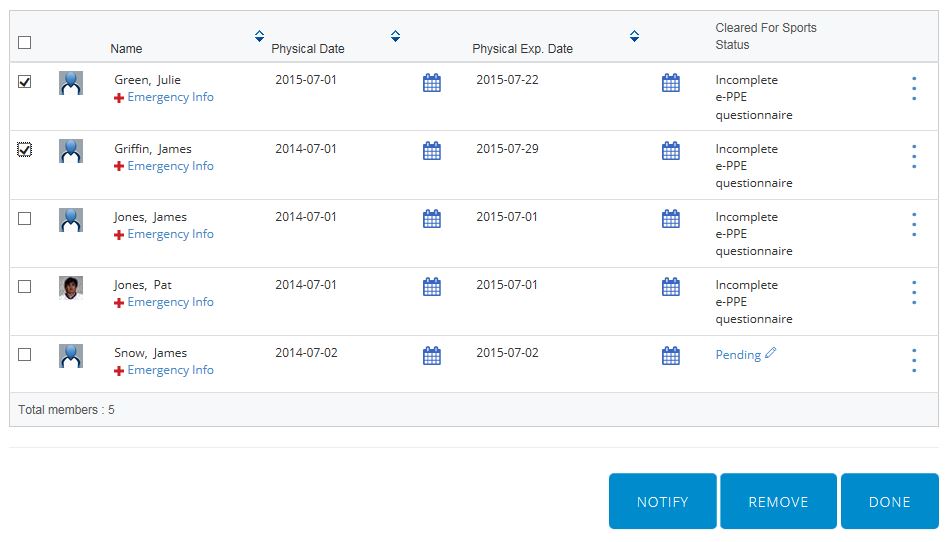Check the checkbox for James Jones

(x=24, y=218)
